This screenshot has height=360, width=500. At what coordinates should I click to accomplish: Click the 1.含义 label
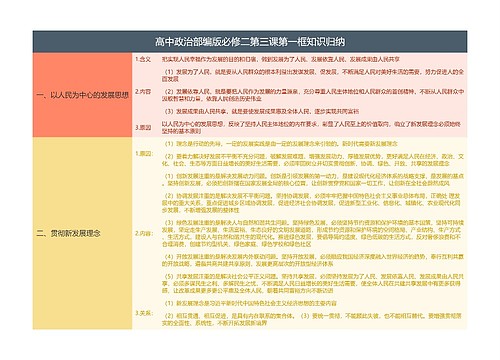[143, 59]
